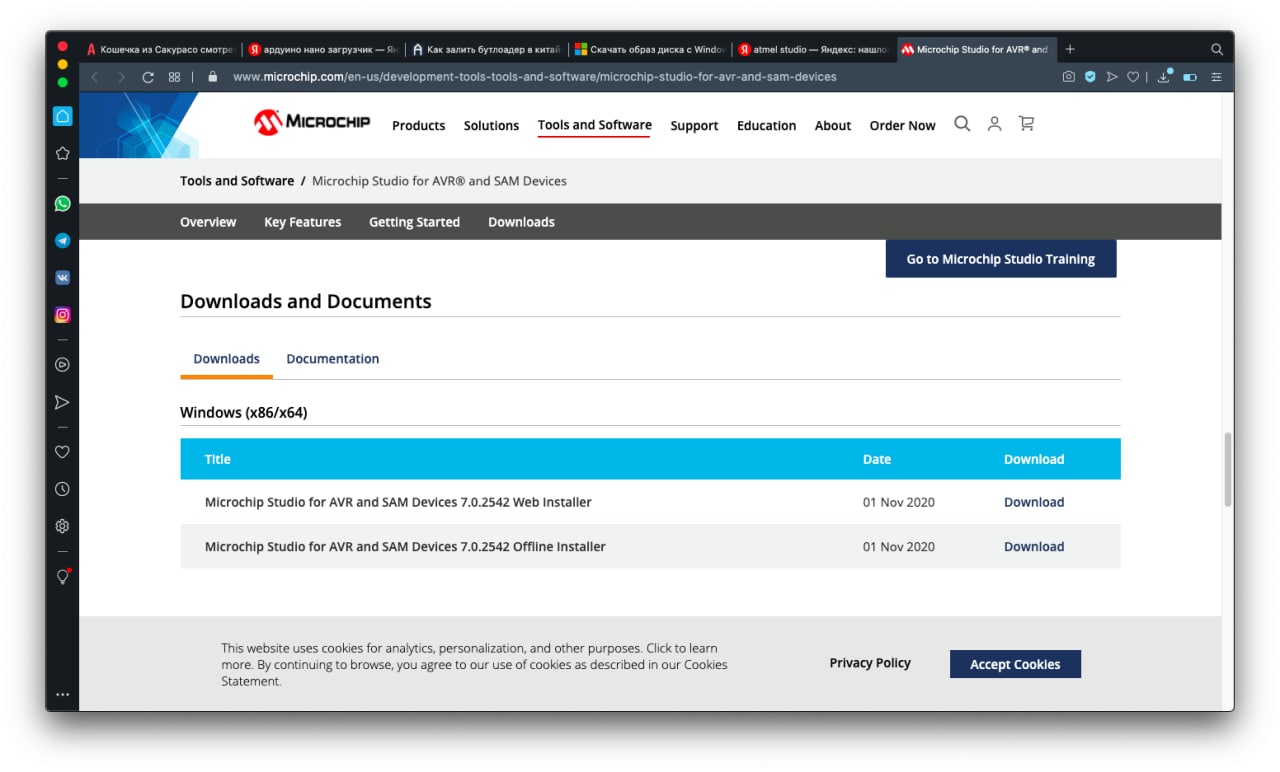
Task: Download the 7.0.2542 Offline Installer
Action: [1034, 546]
